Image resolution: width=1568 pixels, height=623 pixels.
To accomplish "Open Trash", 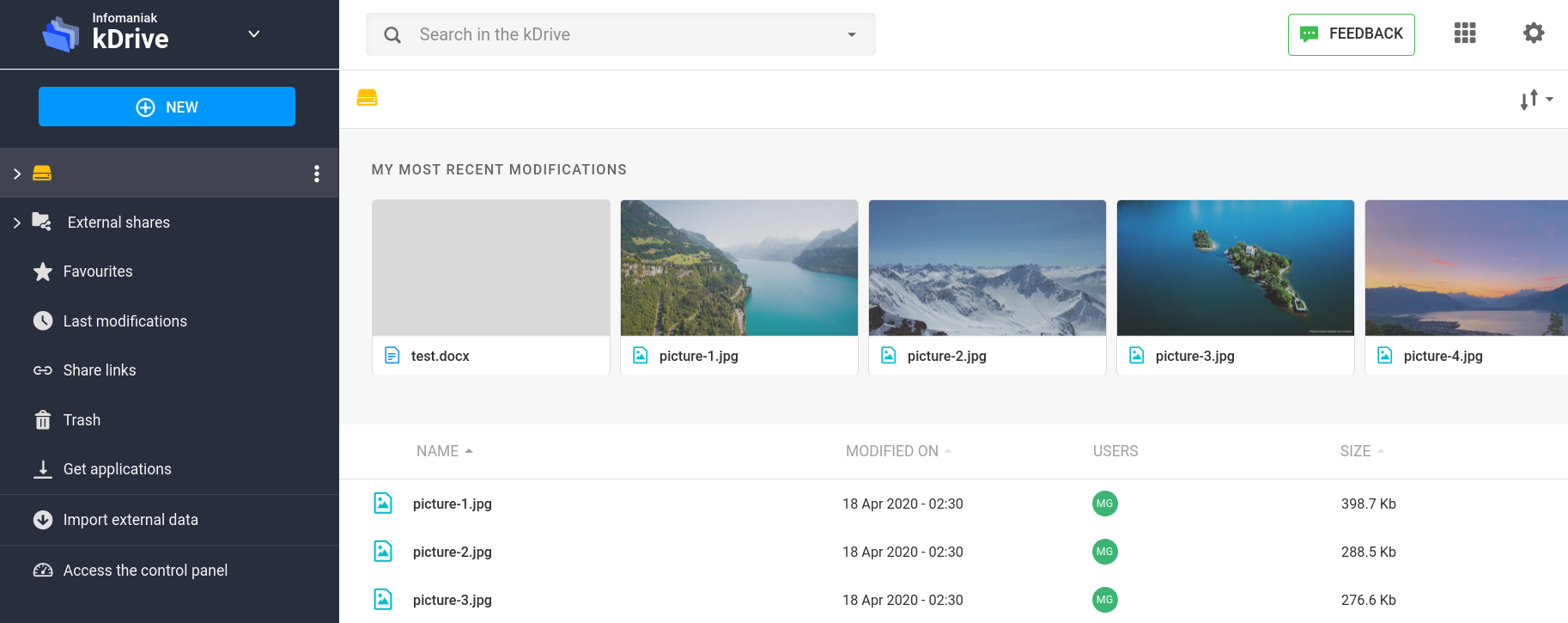I will point(82,420).
